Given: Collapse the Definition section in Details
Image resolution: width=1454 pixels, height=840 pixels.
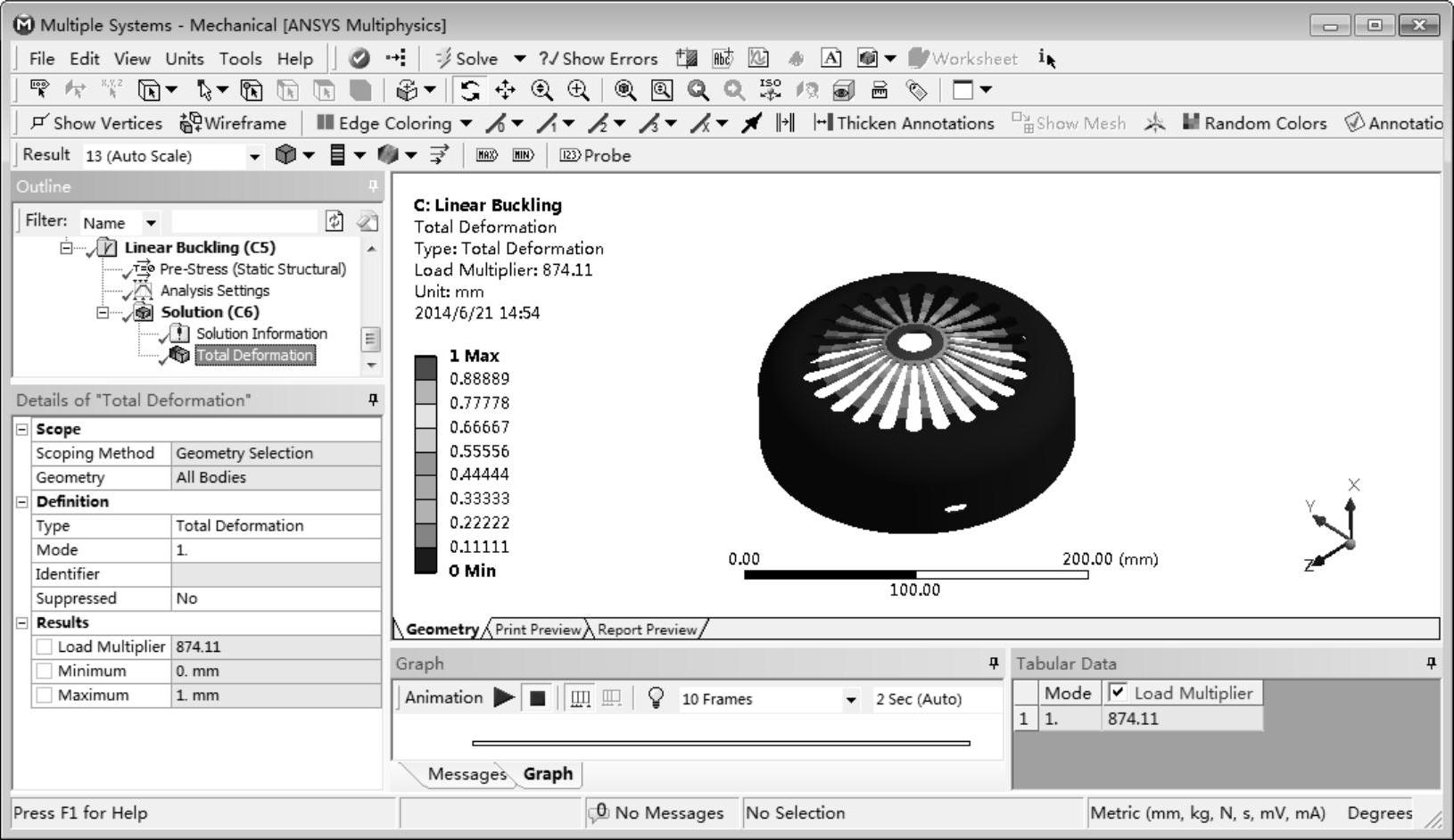Looking at the screenshot, I should click(21, 501).
